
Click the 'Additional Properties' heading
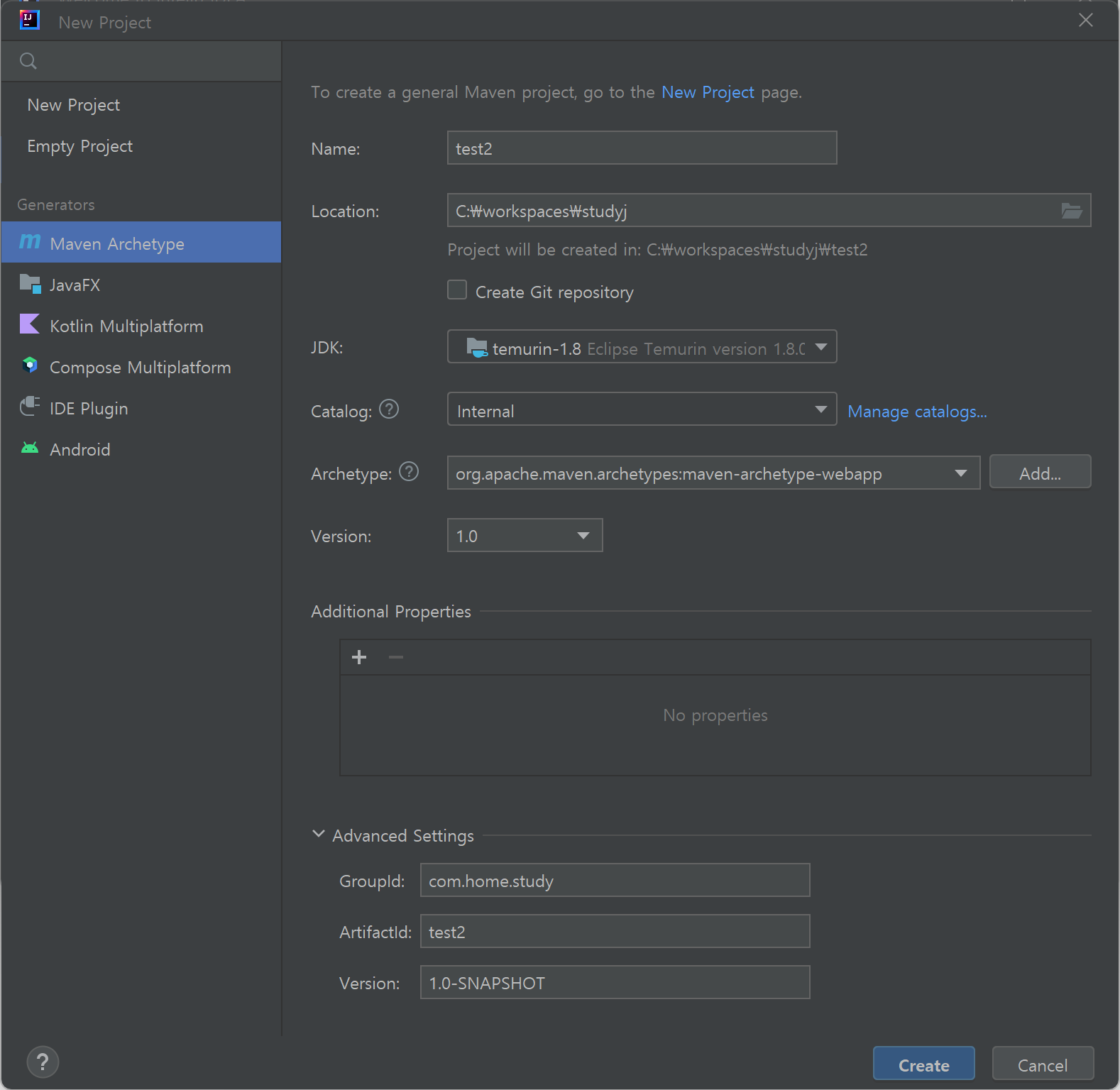click(391, 612)
